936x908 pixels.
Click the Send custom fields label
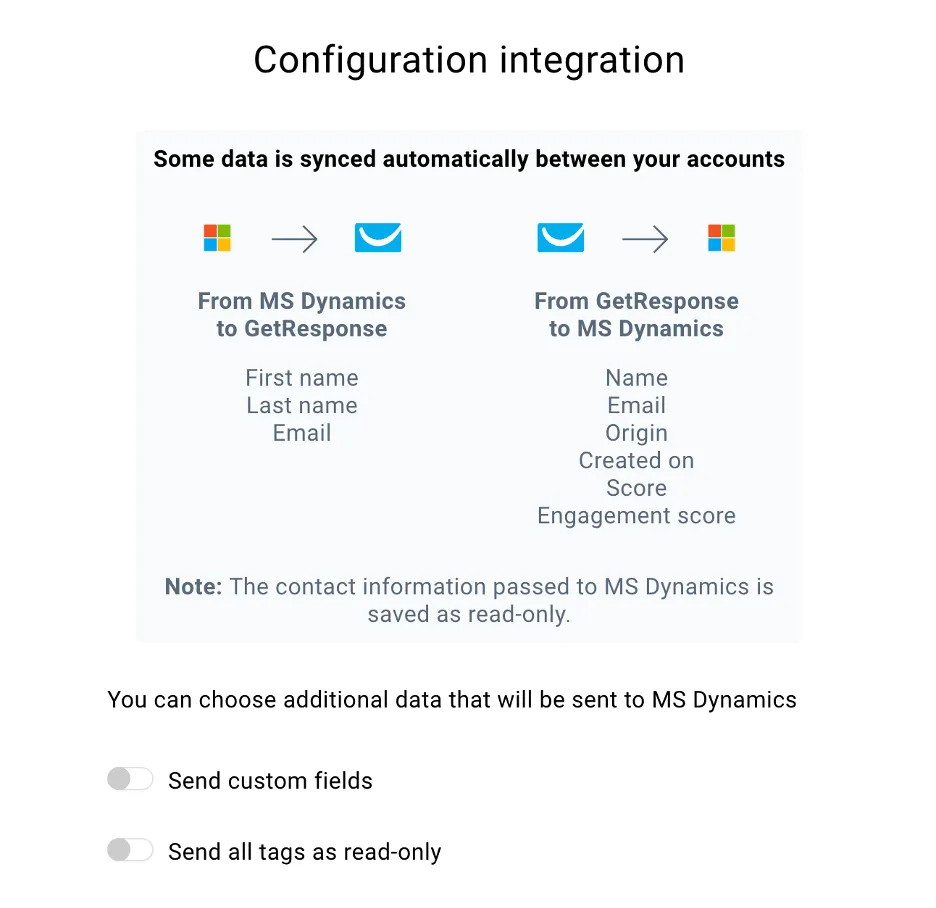click(270, 781)
